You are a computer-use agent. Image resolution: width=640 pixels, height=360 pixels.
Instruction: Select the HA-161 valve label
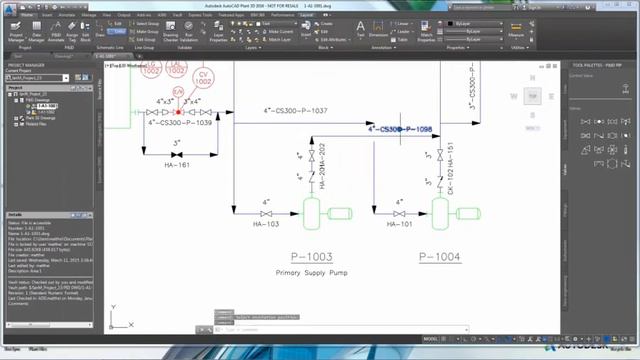[177, 165]
